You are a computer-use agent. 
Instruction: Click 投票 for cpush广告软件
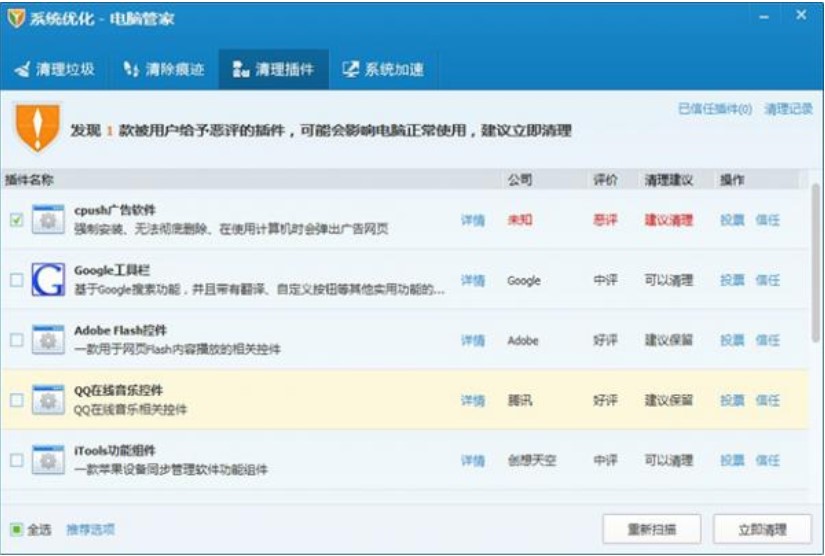(732, 220)
